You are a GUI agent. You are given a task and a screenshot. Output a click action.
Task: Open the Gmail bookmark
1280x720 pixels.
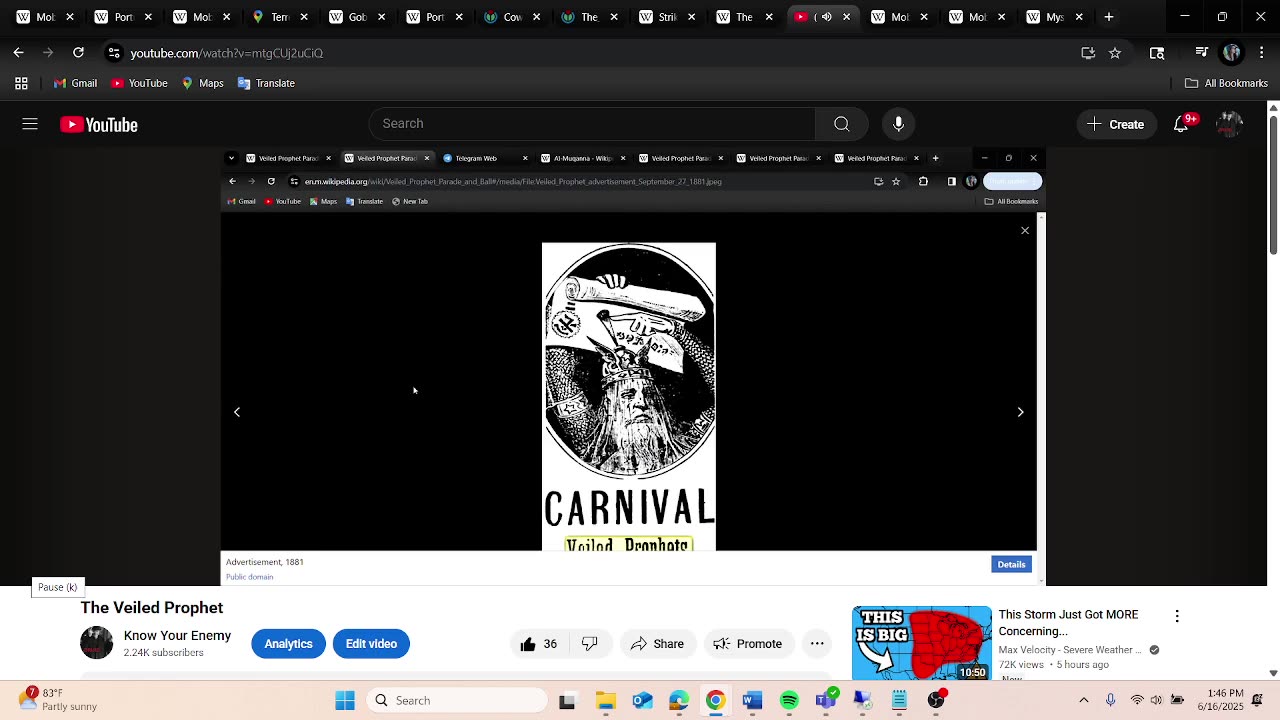click(75, 83)
